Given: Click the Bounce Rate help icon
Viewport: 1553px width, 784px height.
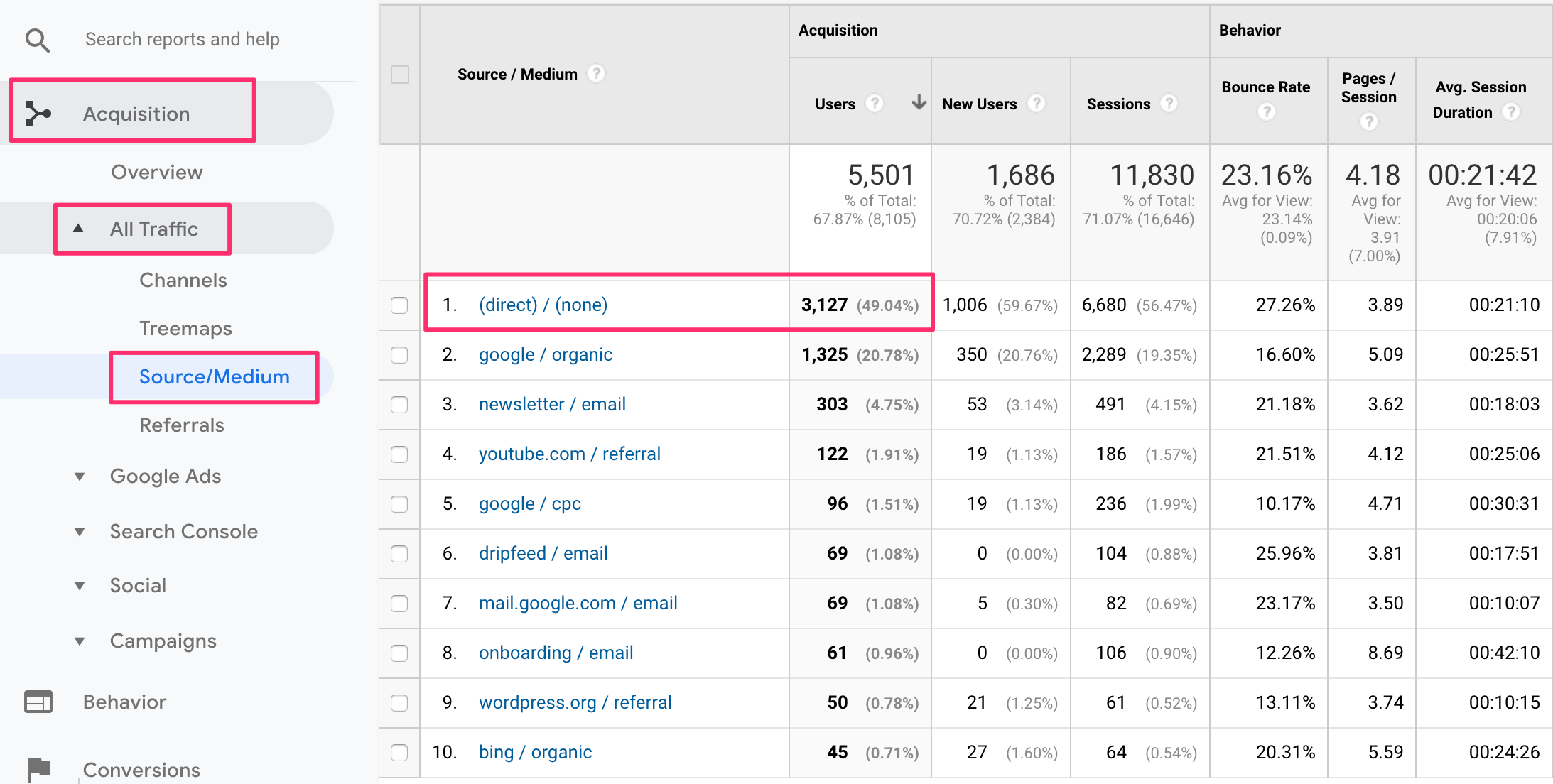Looking at the screenshot, I should (1266, 112).
